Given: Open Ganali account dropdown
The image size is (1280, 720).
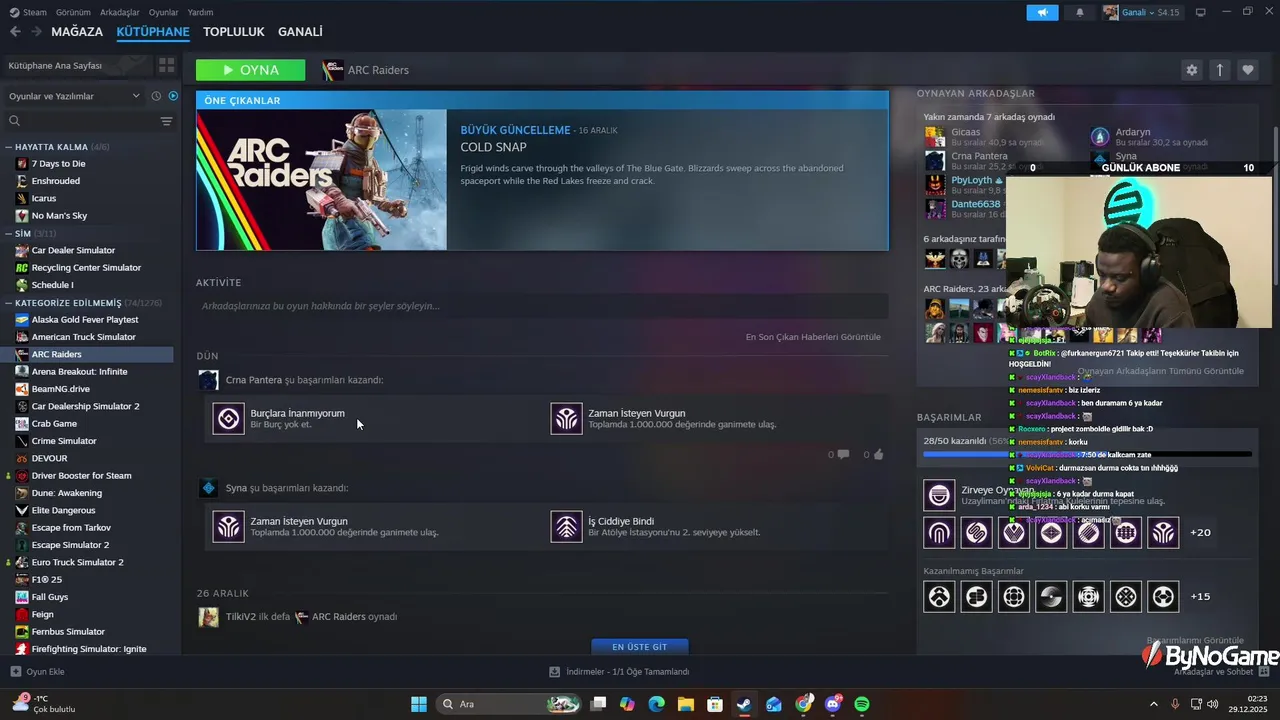Looking at the screenshot, I should [x=1141, y=12].
